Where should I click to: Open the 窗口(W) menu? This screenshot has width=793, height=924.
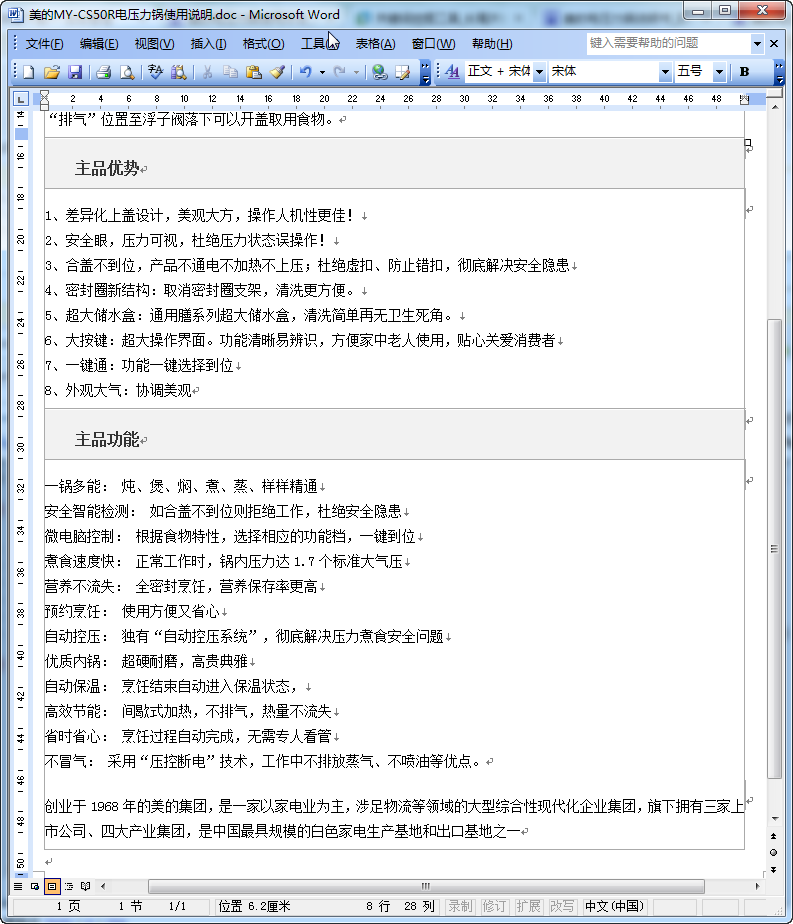[434, 44]
